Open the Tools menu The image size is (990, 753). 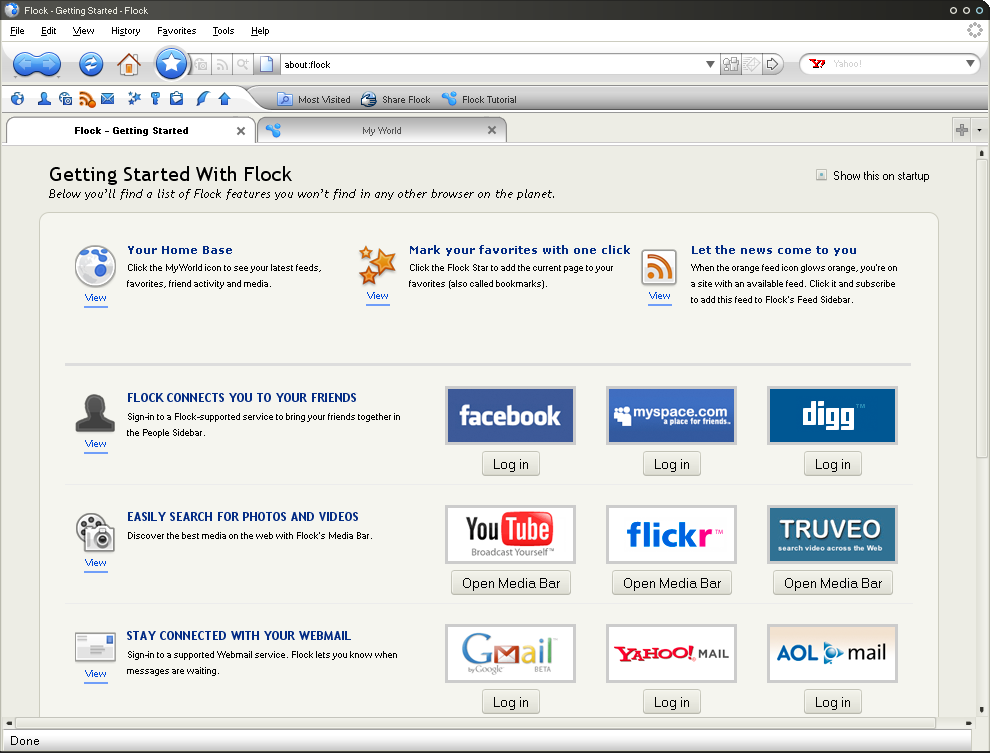click(223, 30)
